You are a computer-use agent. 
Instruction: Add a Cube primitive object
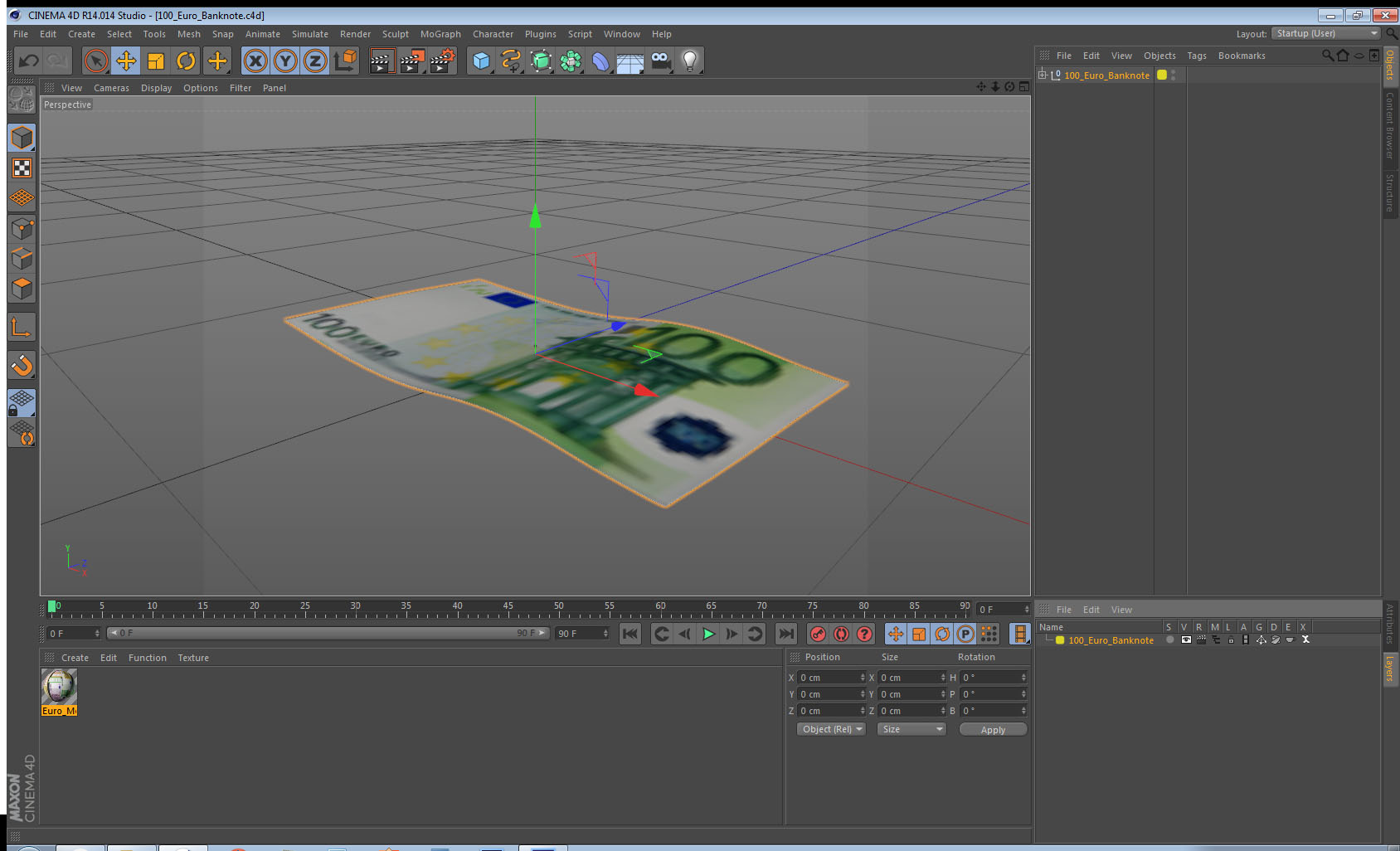(x=481, y=61)
